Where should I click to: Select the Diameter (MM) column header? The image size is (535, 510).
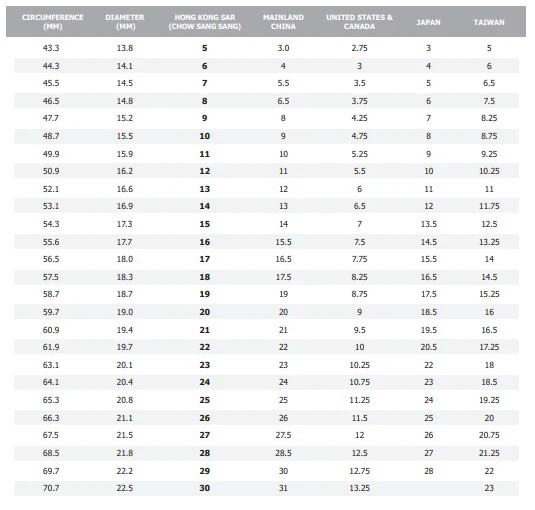[x=125, y=22]
